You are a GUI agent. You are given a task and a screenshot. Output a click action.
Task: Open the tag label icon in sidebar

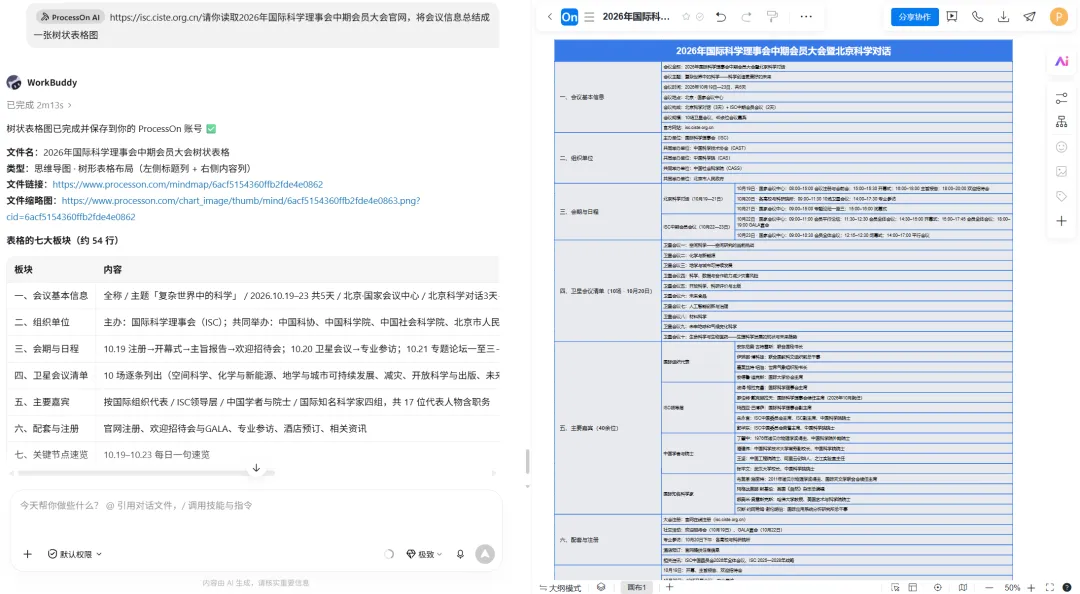pos(1061,196)
